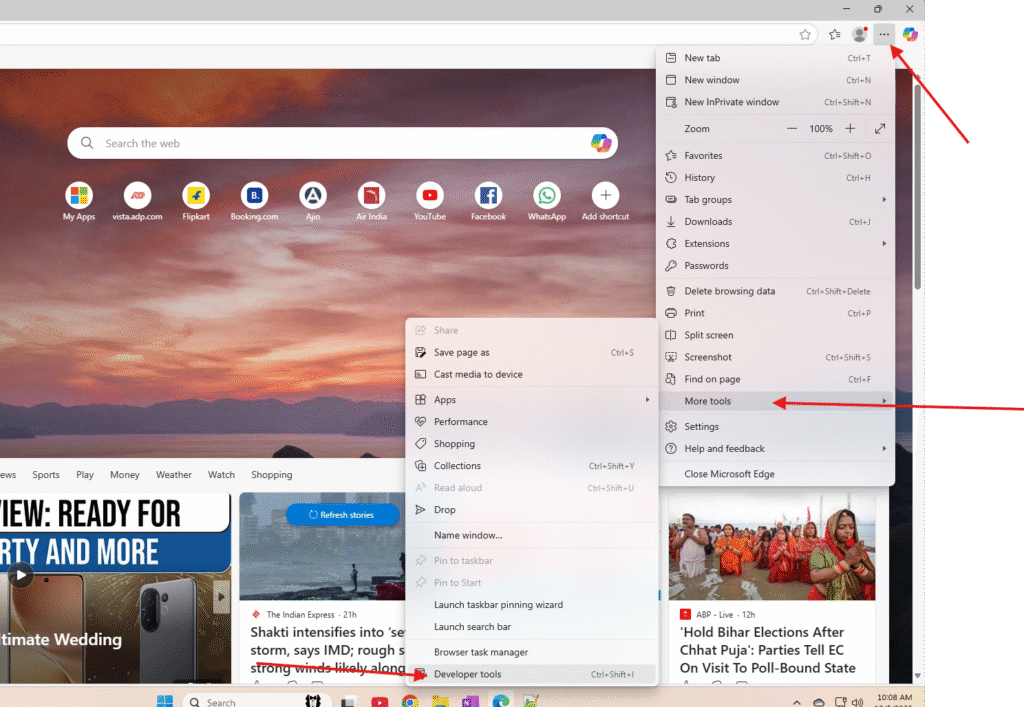Open Browser task manager
This screenshot has height=707, width=1024.
(480, 652)
